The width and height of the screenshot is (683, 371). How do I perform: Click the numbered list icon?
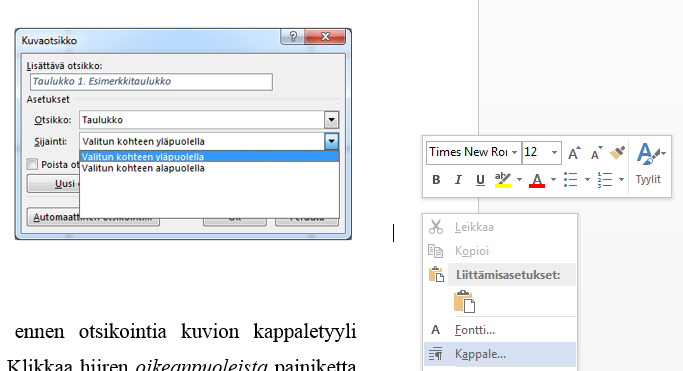(605, 179)
